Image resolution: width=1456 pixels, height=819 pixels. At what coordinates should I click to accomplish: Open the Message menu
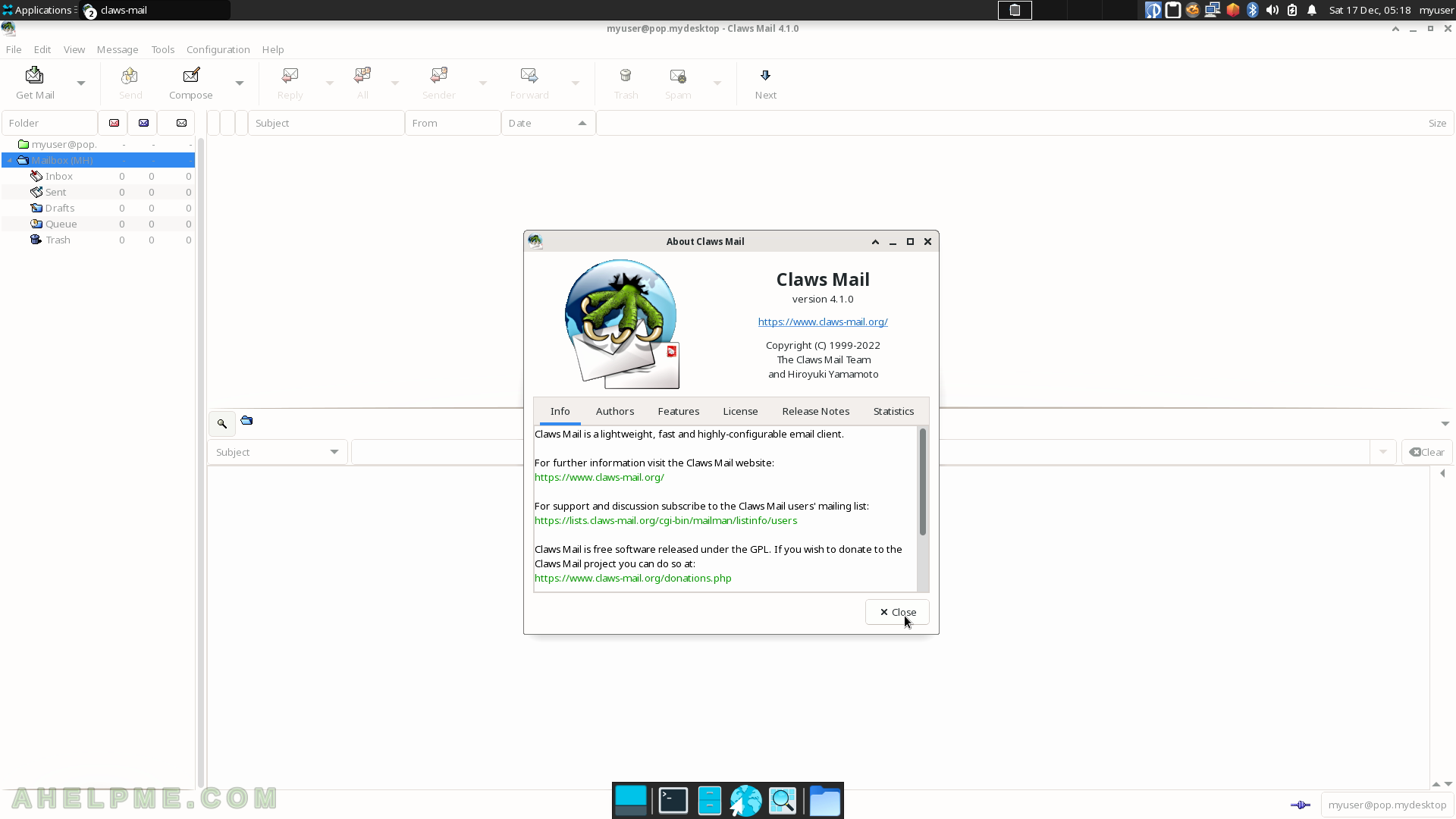[x=118, y=49]
